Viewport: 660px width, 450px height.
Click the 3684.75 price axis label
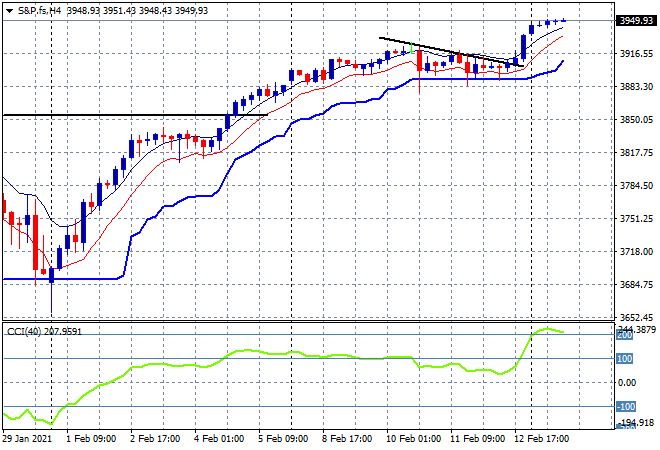632,285
